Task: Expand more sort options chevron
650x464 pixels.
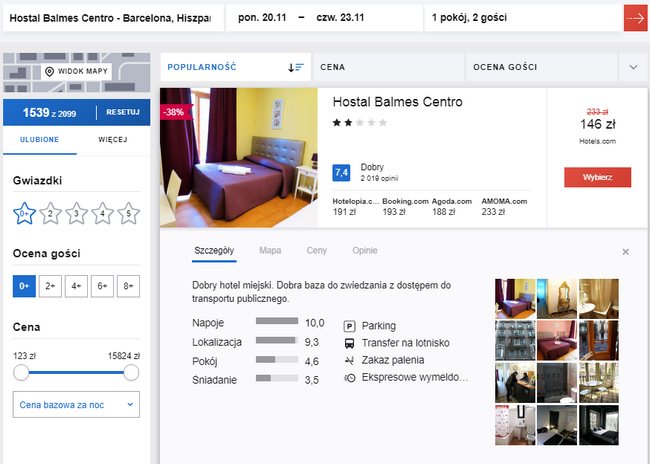Action: (x=633, y=67)
